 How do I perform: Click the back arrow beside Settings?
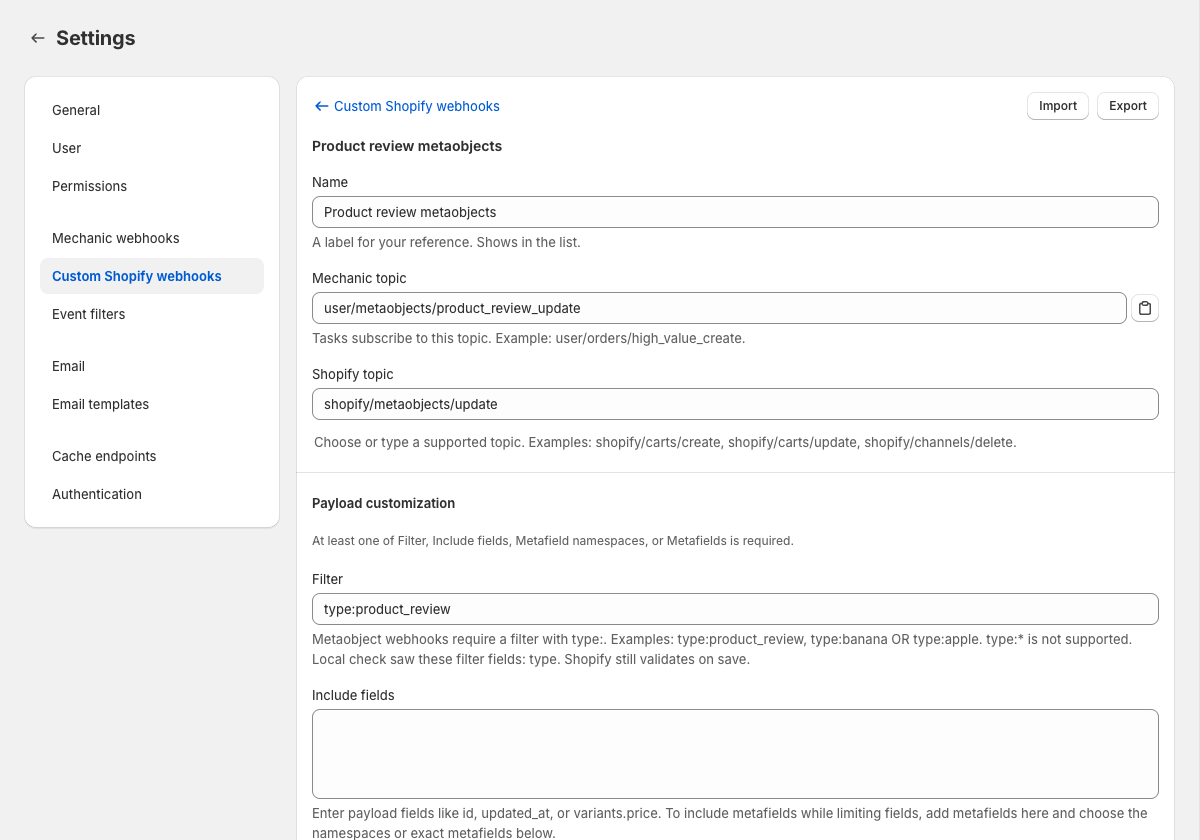38,38
